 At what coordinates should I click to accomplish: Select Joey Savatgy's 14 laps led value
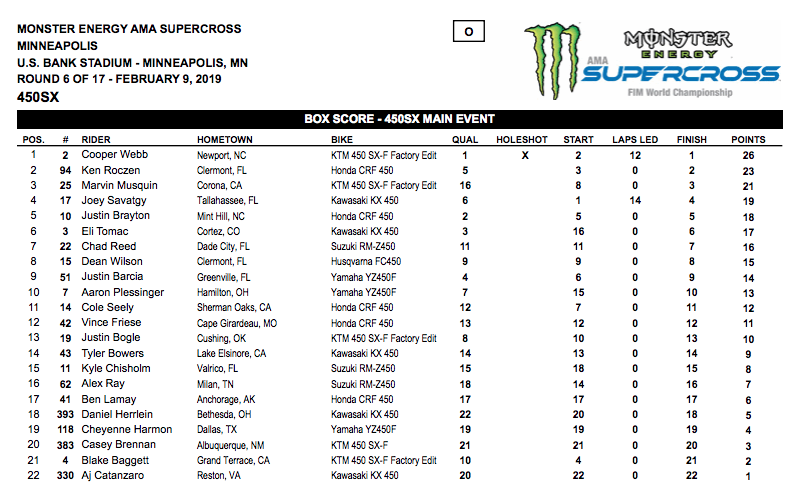click(632, 201)
